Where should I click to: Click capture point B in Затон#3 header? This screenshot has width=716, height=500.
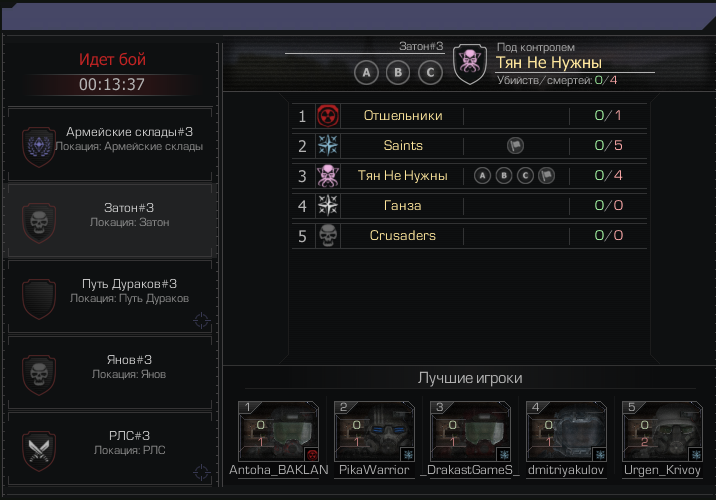(398, 72)
